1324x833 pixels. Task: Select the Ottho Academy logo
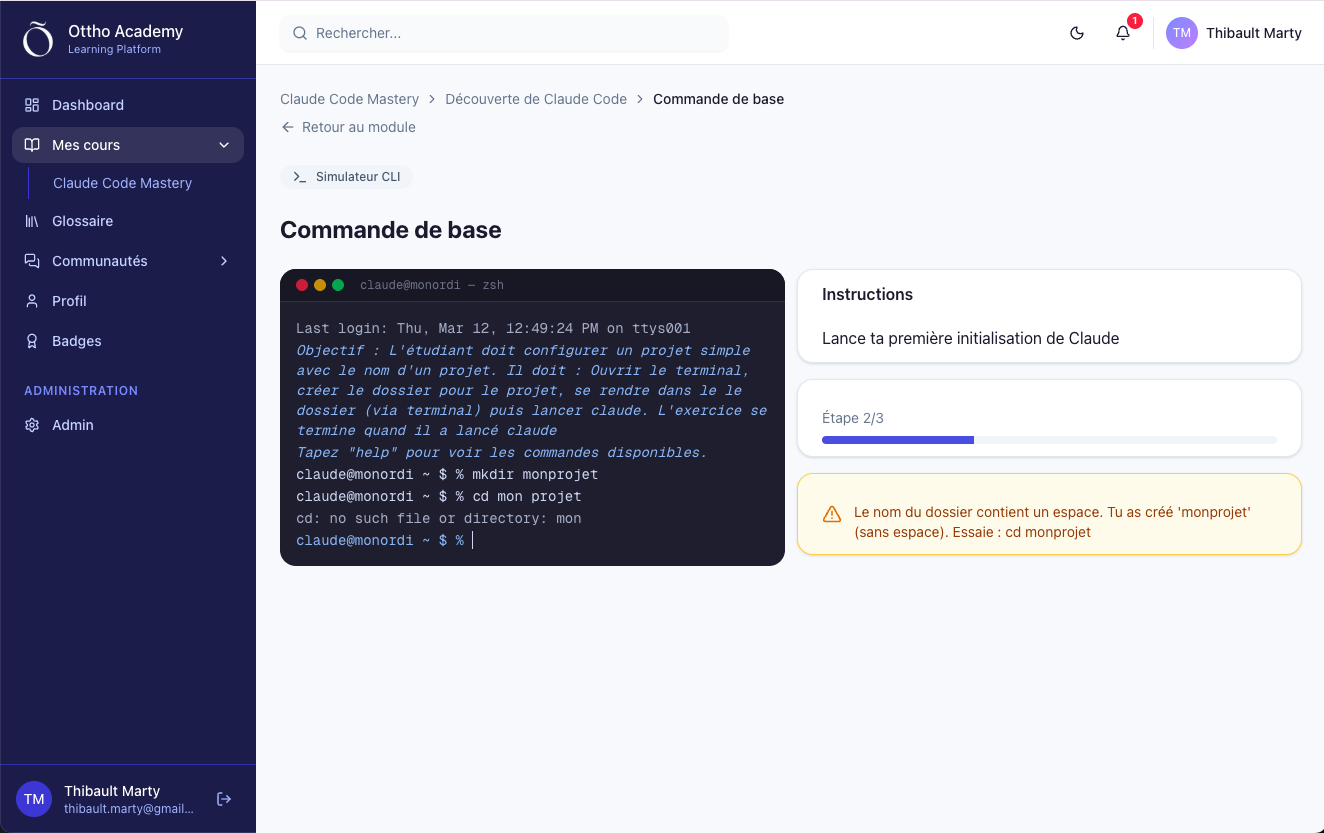point(38,39)
